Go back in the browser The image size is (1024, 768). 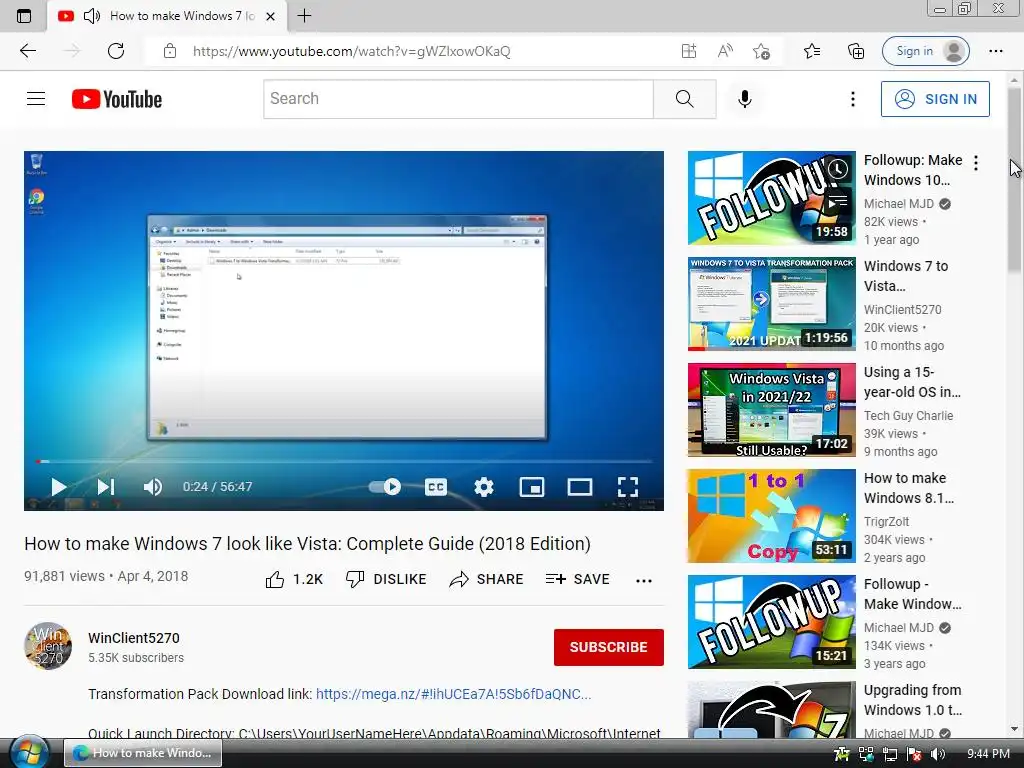coord(27,51)
